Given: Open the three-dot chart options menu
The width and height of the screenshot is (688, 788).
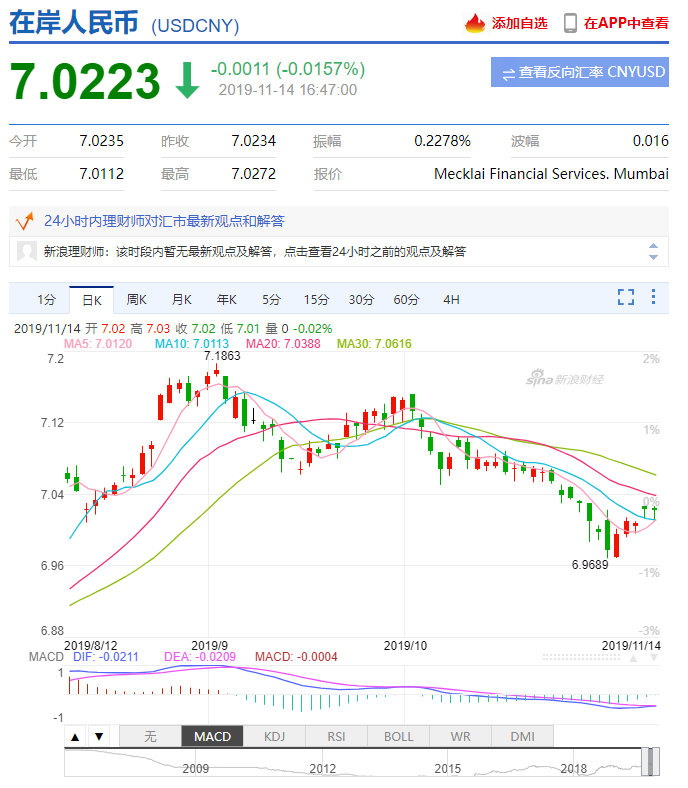Looking at the screenshot, I should (x=653, y=297).
